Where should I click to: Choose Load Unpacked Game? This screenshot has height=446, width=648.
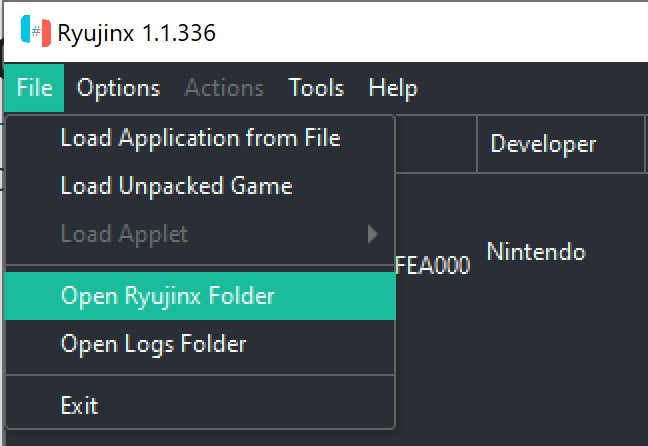click(200, 186)
